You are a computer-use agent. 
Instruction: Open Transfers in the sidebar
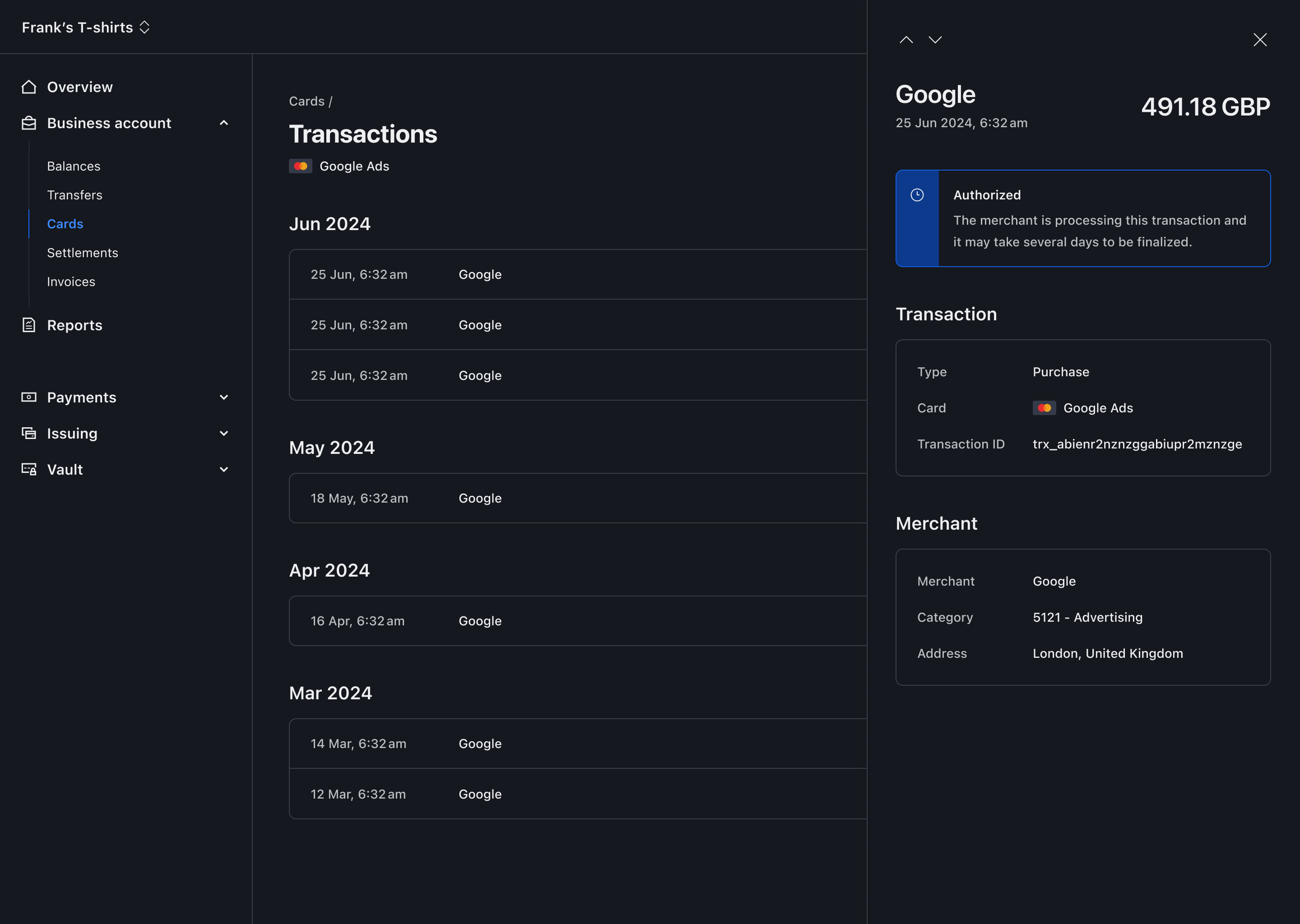tap(74, 195)
